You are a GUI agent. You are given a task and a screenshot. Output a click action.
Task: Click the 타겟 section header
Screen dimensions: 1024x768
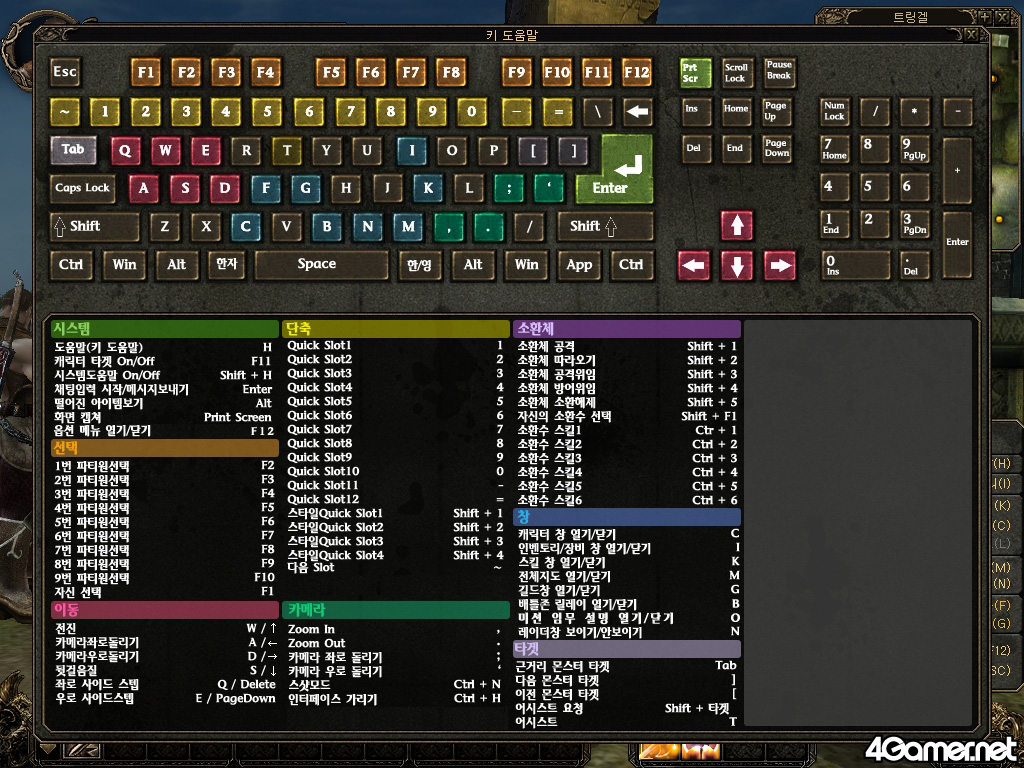627,648
